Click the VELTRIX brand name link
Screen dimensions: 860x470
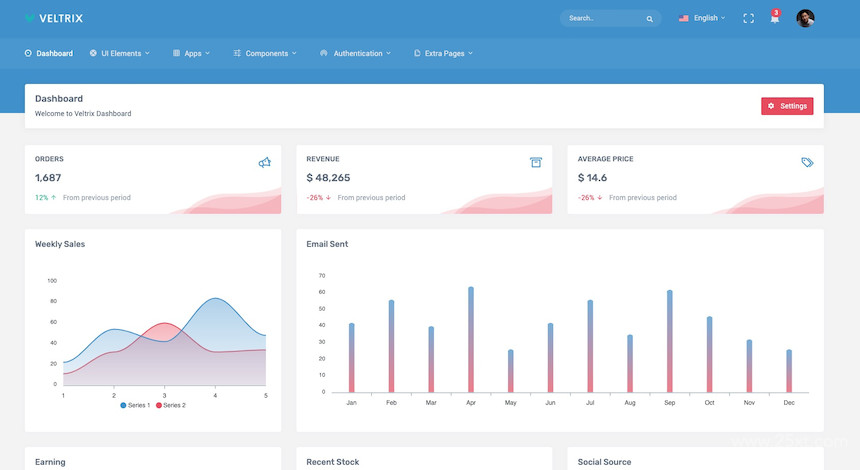pos(61,18)
